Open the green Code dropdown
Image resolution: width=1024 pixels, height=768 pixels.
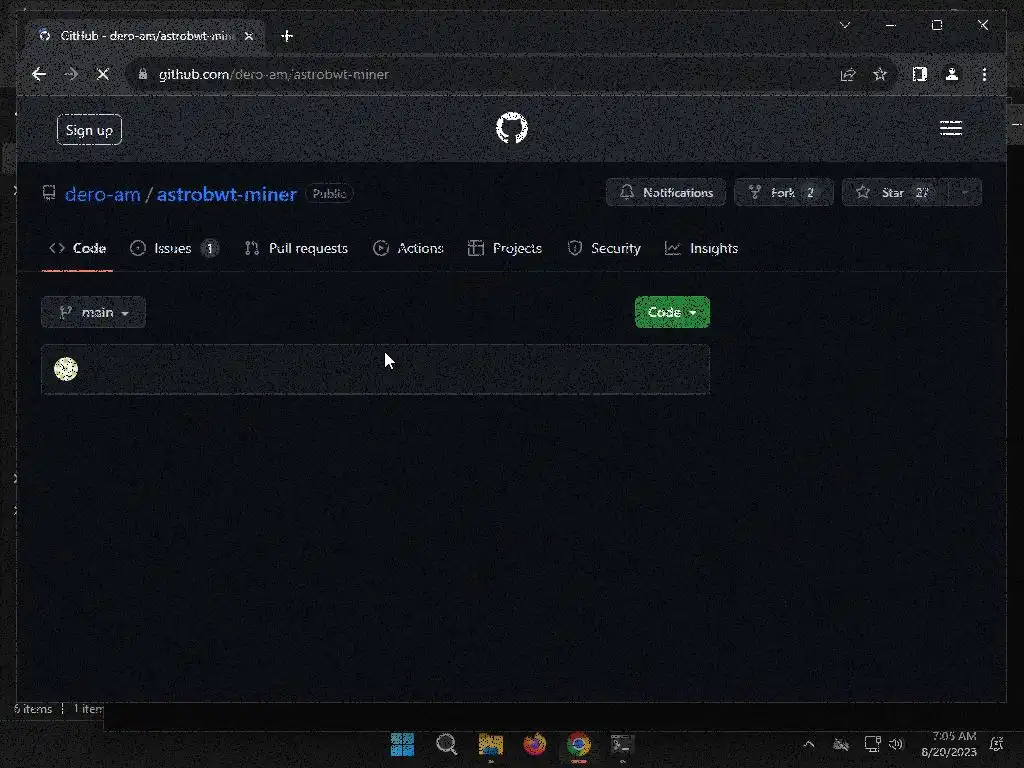[672, 312]
